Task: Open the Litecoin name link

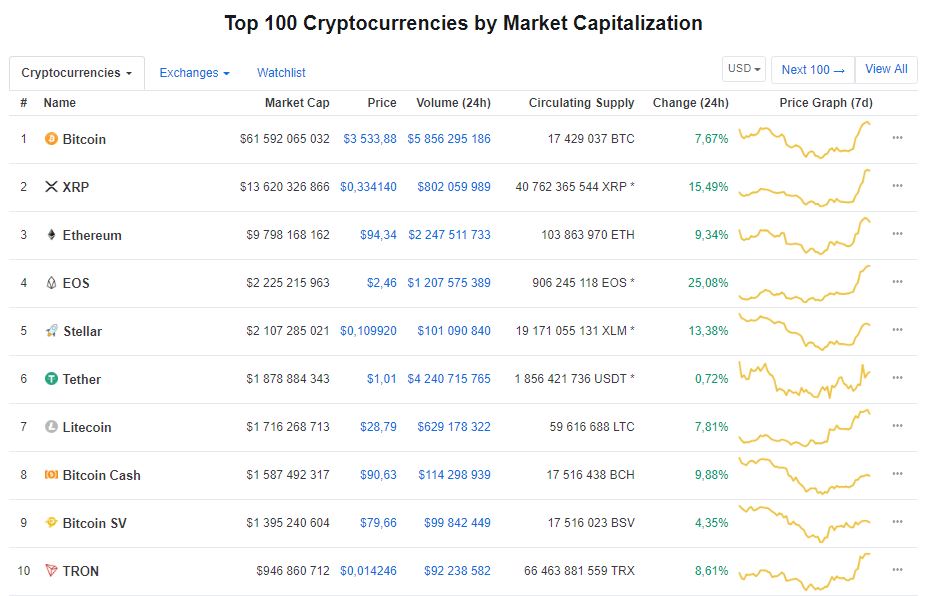Action: 87,427
